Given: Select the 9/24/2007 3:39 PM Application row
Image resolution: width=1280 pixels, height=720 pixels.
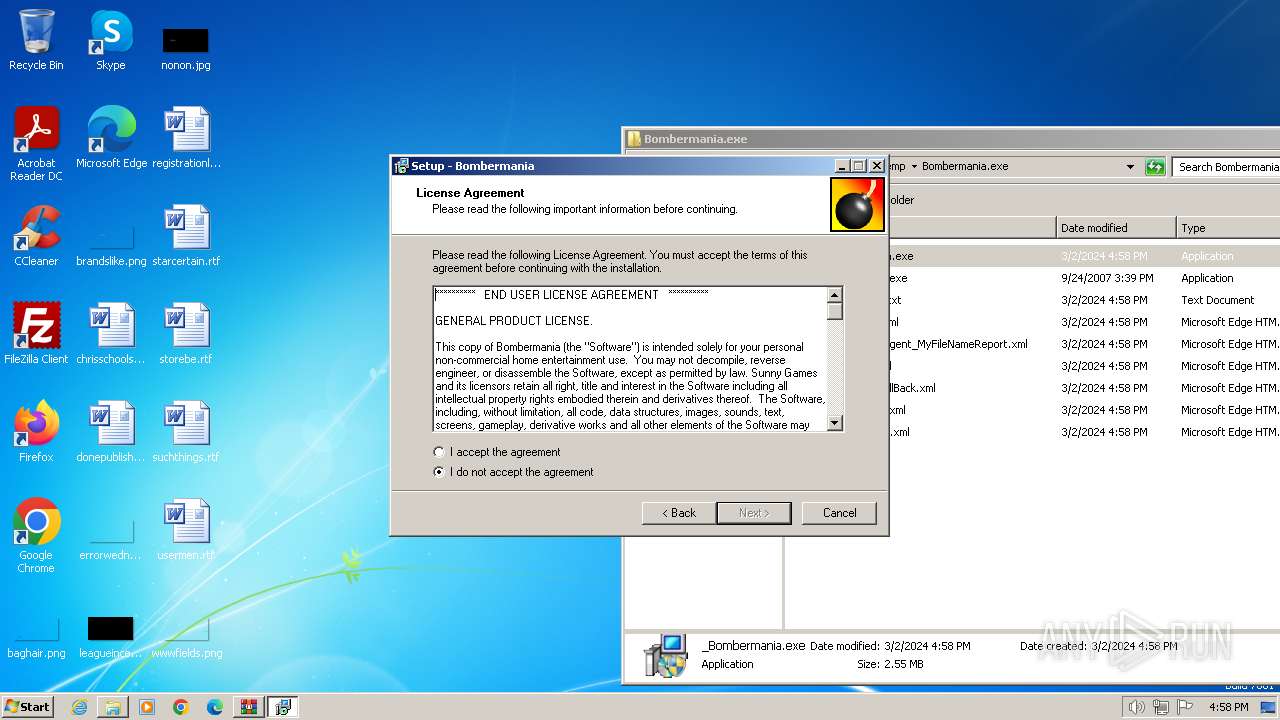Looking at the screenshot, I should tap(1083, 278).
